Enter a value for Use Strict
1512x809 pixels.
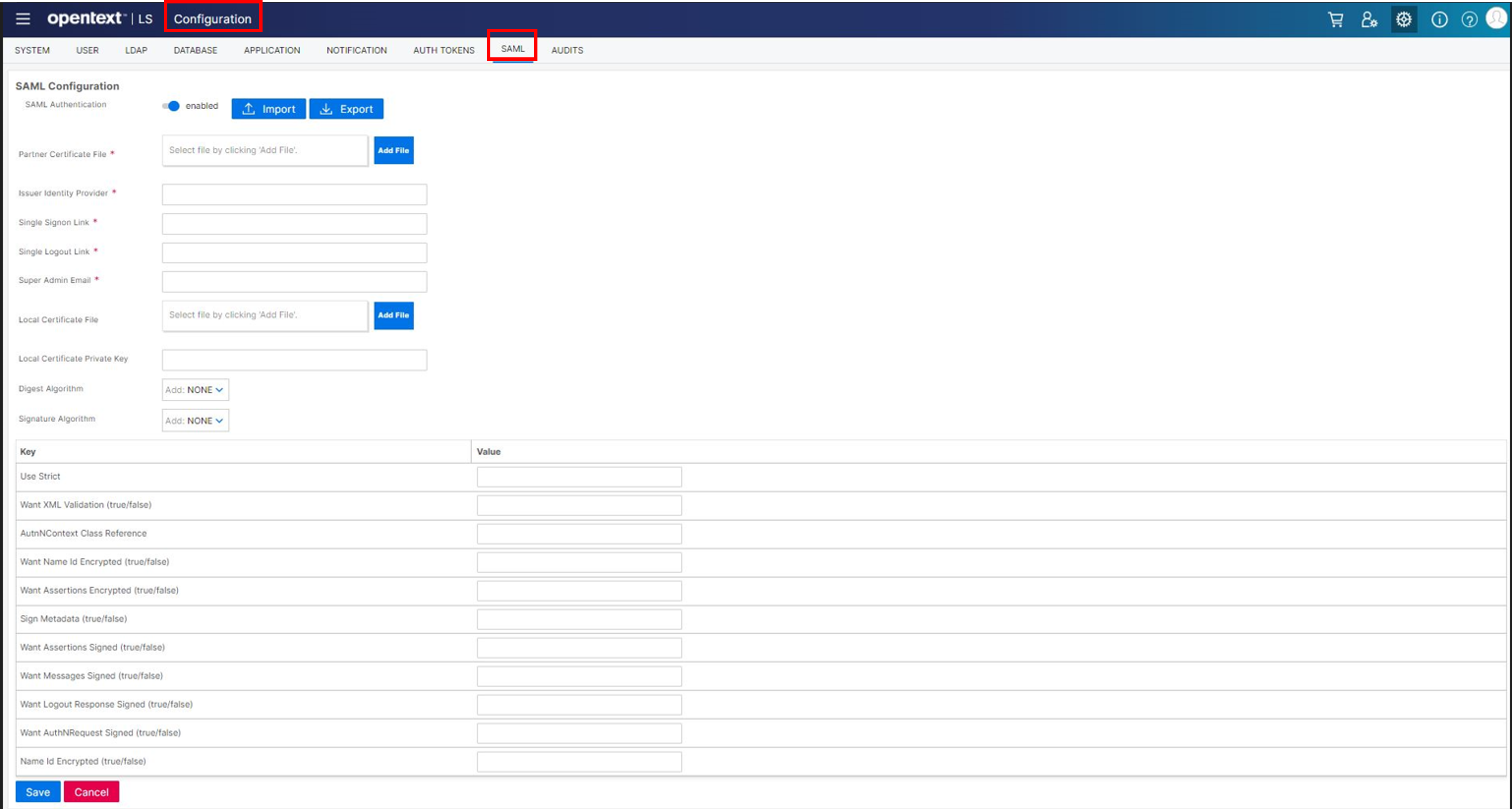579,476
